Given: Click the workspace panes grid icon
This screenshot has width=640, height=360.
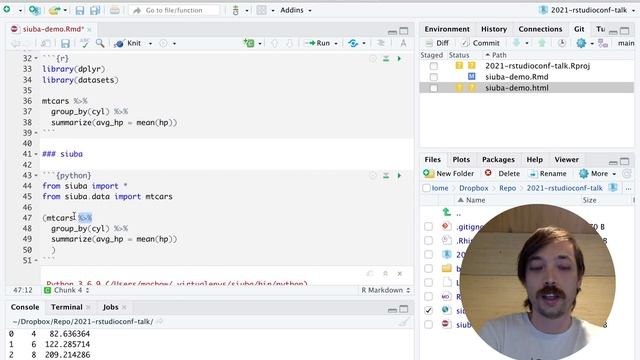Looking at the screenshot, I should click(x=261, y=10).
